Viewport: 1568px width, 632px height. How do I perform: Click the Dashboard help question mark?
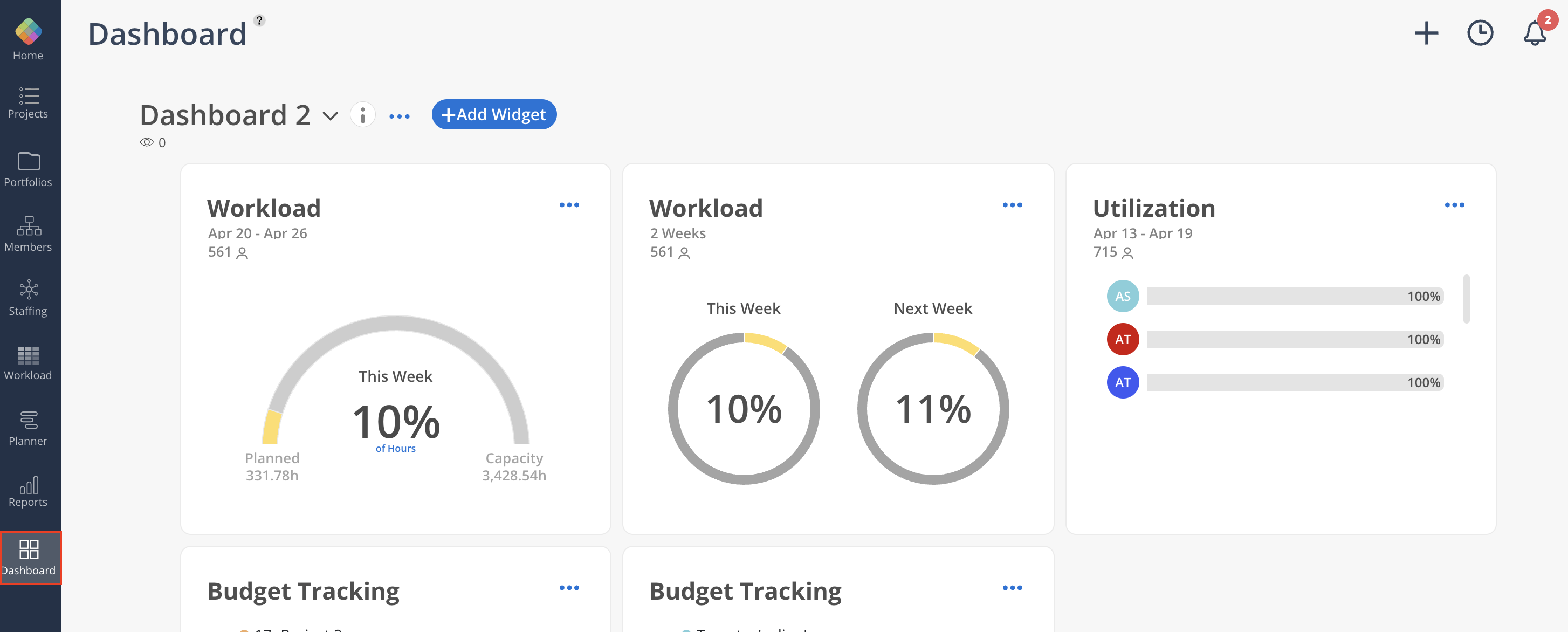coord(259,20)
